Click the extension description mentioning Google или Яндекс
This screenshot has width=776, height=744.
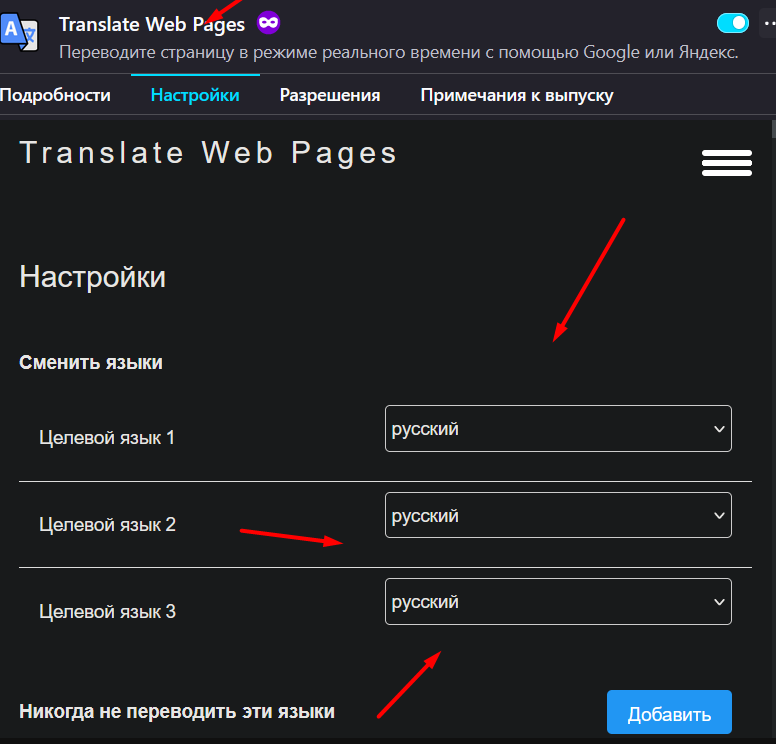click(x=398, y=52)
